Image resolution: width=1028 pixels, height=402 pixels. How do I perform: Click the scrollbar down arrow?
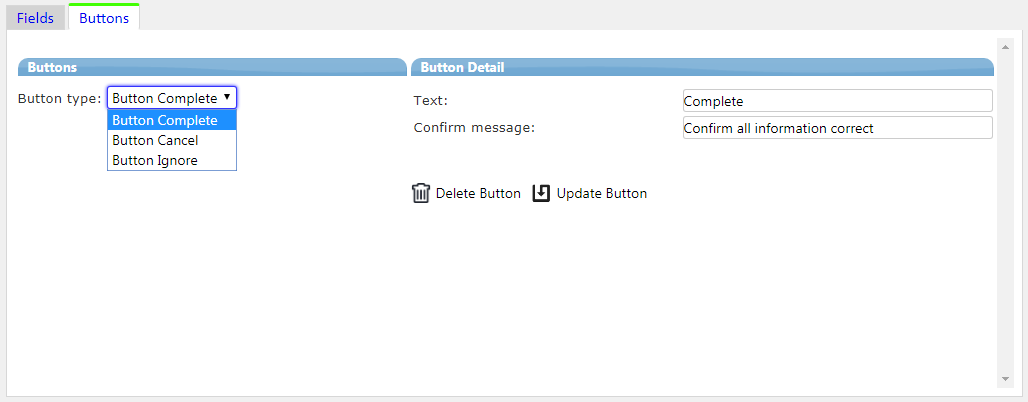point(1004,380)
